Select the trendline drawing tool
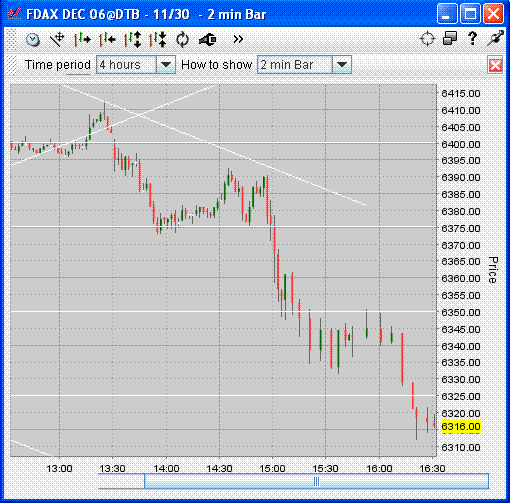 pyautogui.click(x=57, y=40)
